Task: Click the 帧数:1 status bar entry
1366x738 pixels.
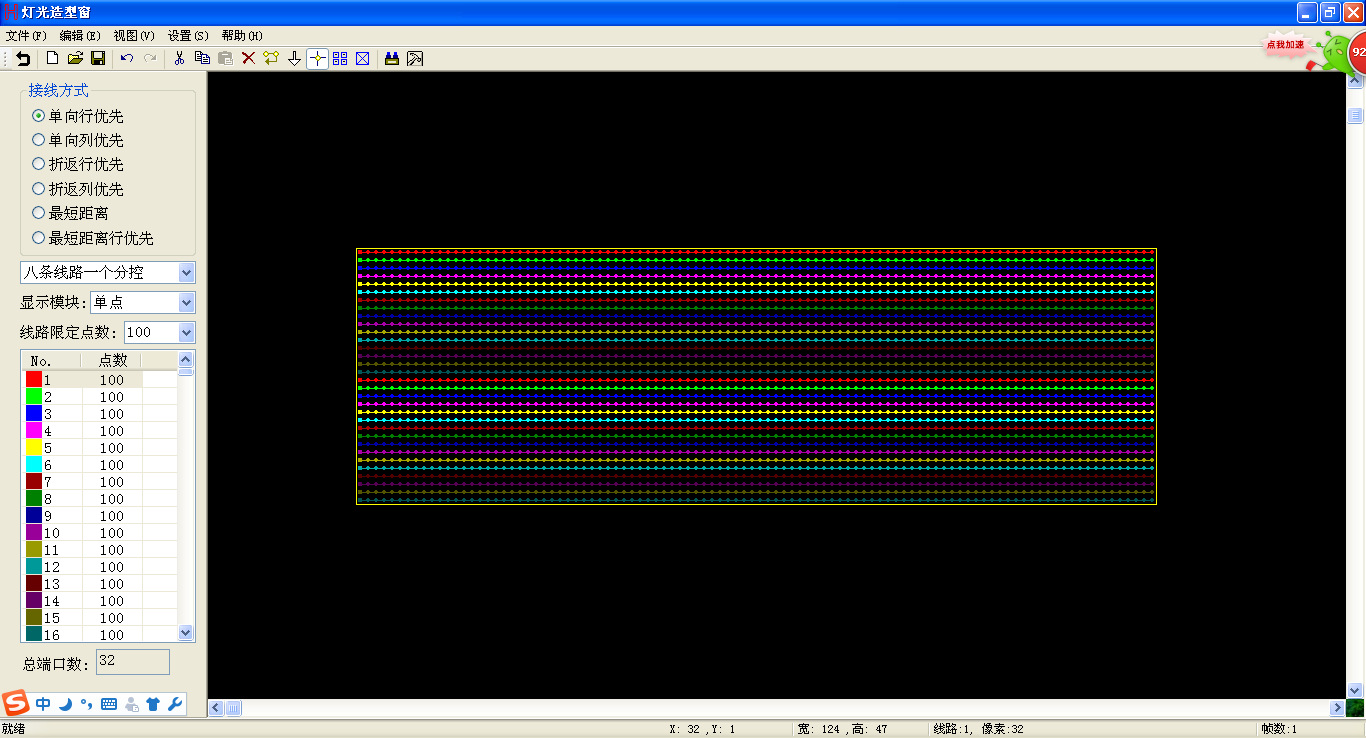Action: coord(1279,729)
